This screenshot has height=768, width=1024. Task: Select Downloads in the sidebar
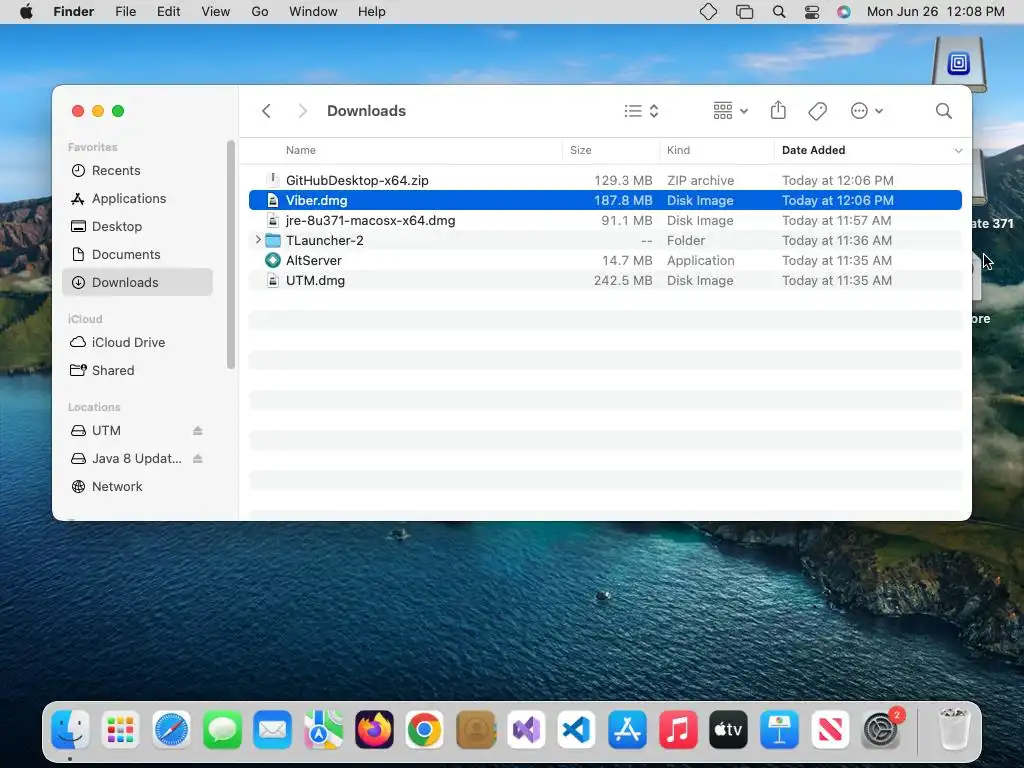tap(137, 282)
